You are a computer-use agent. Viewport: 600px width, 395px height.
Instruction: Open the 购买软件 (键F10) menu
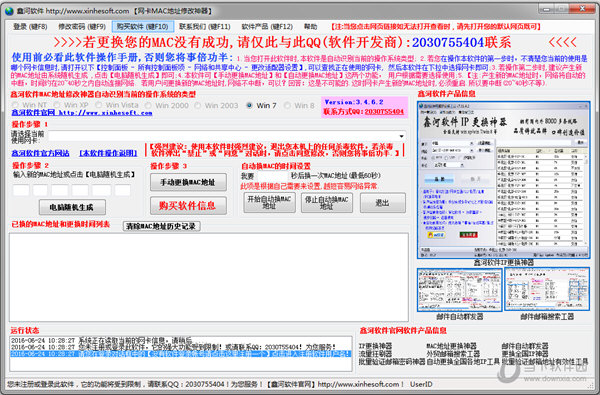click(x=143, y=26)
